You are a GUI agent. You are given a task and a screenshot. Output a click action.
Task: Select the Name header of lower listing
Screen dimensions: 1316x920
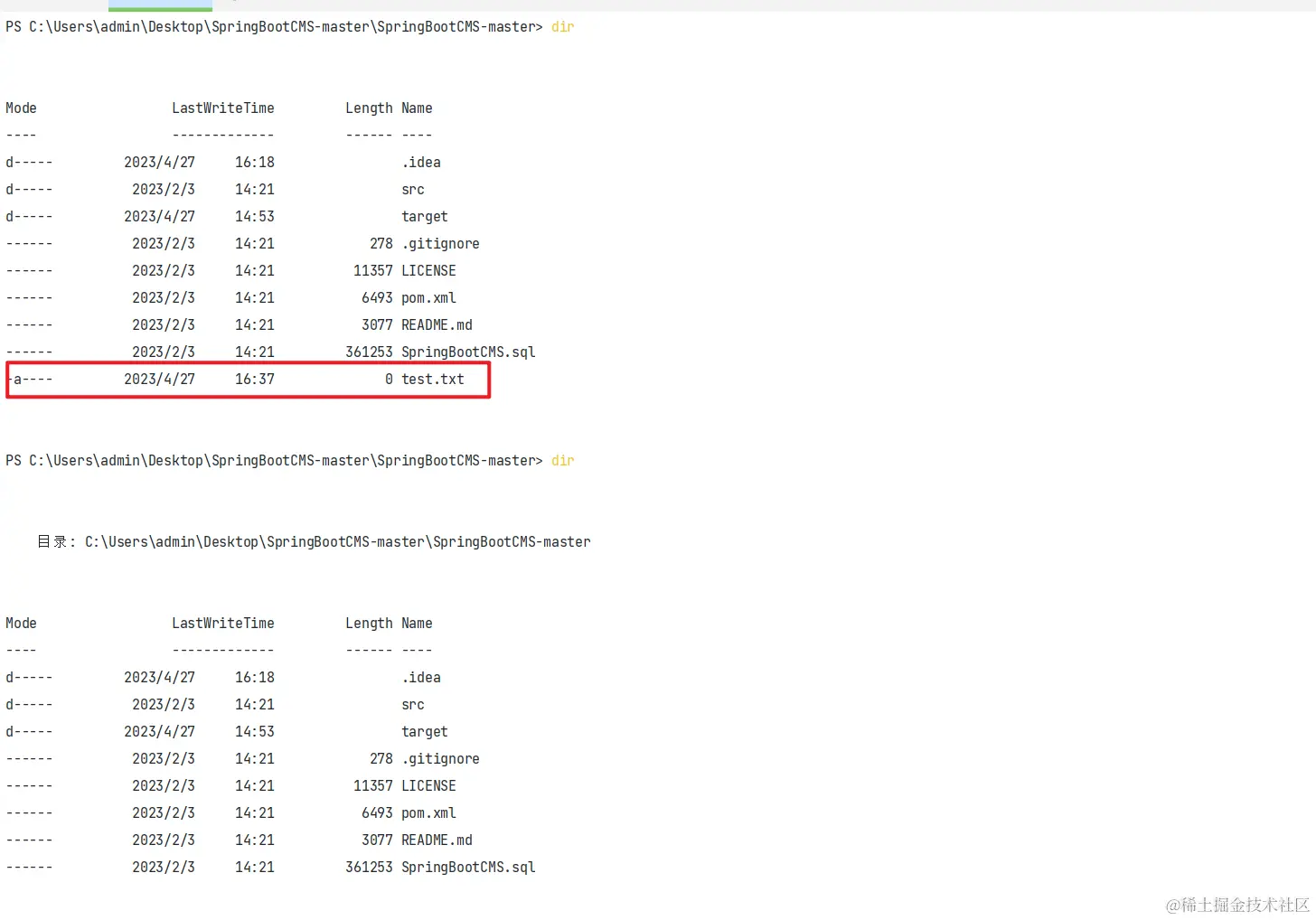coord(417,624)
